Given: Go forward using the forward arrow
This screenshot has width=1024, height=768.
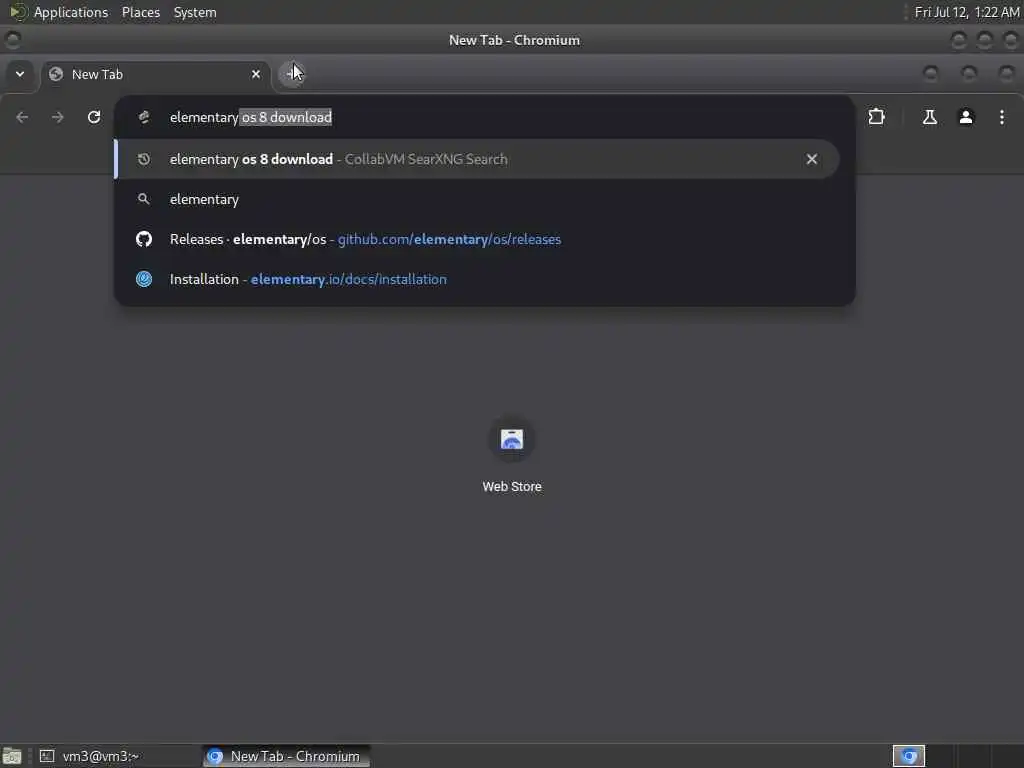Looking at the screenshot, I should click(x=57, y=117).
